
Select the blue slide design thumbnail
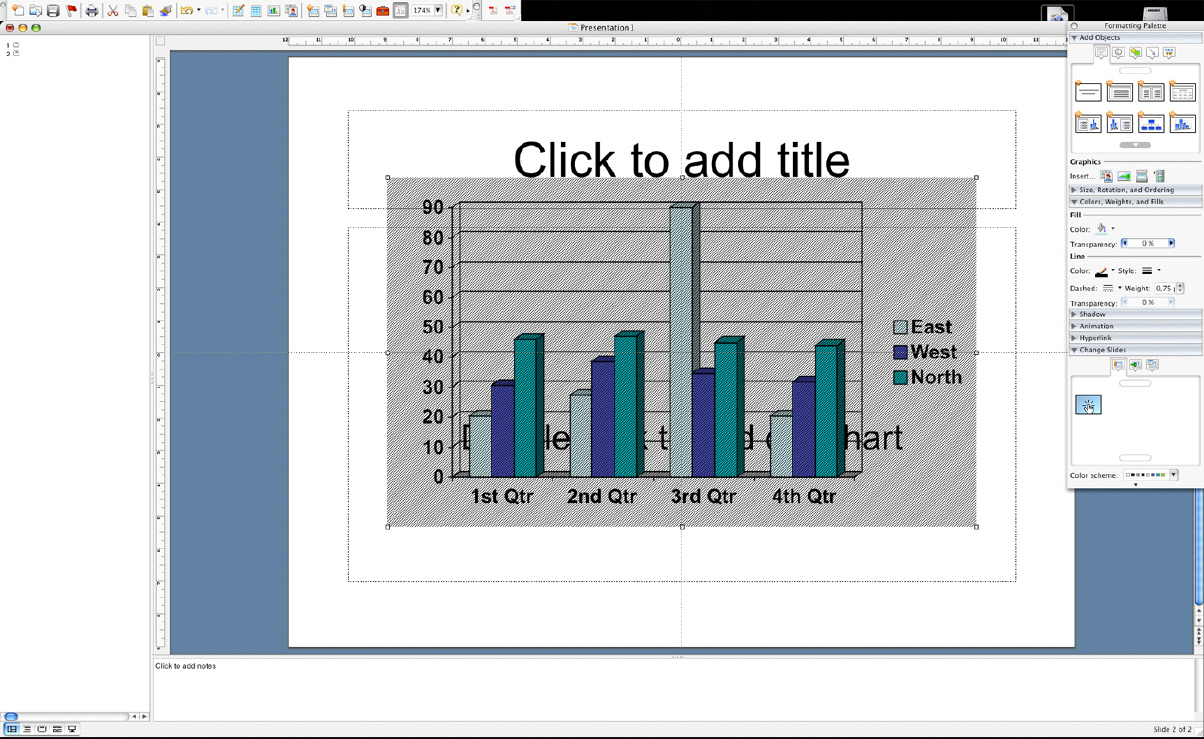(x=1088, y=404)
